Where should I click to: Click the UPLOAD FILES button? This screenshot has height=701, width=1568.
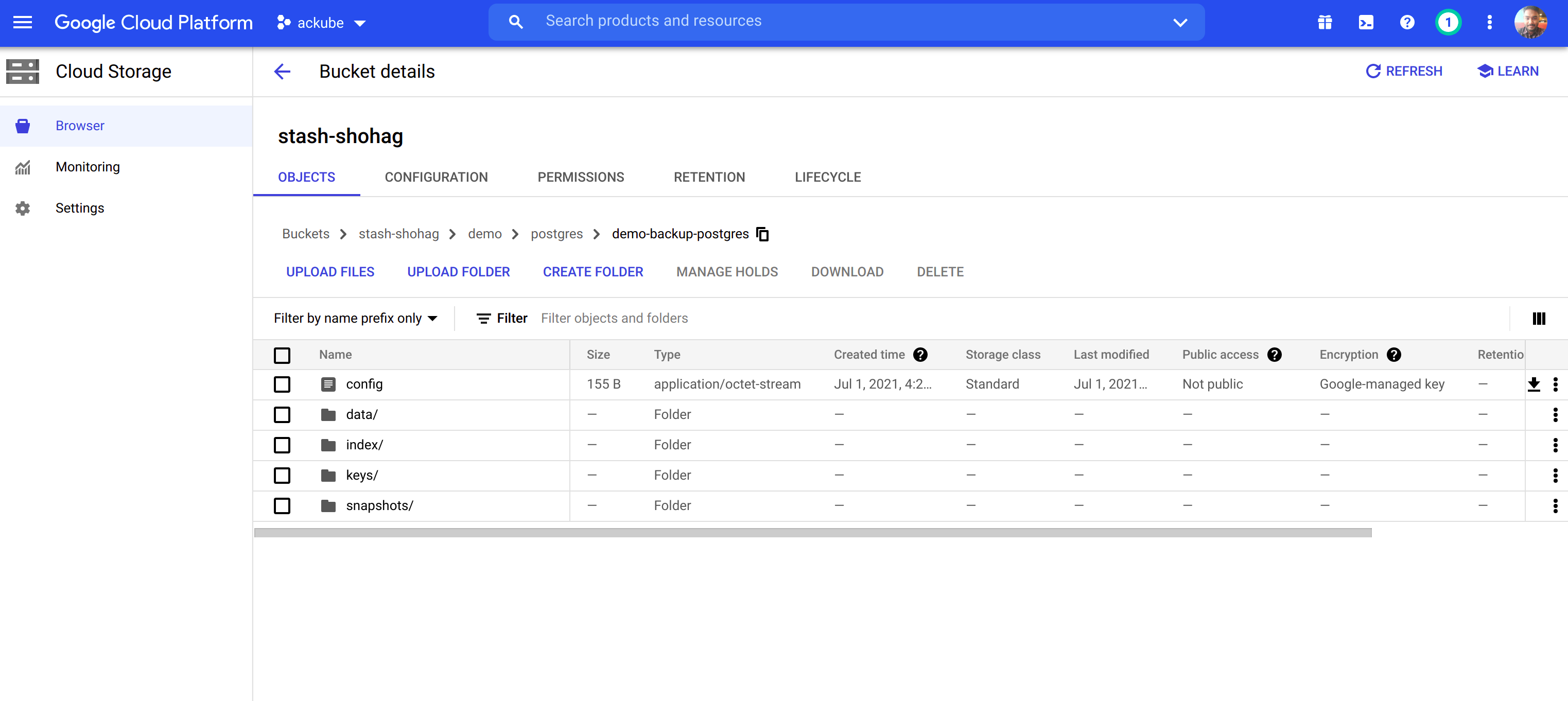pos(330,272)
